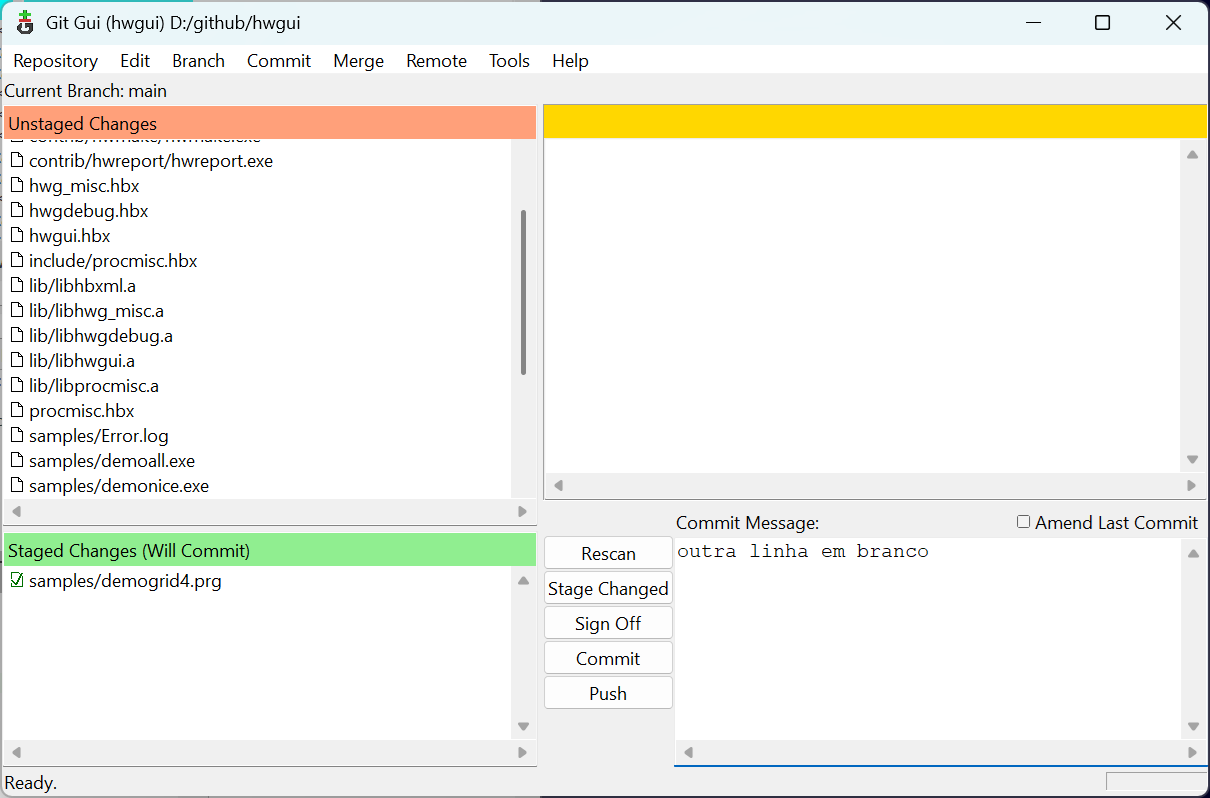Click the file icon beside include/procmisc.hbx
The width and height of the screenshot is (1210, 798).
coord(17,261)
